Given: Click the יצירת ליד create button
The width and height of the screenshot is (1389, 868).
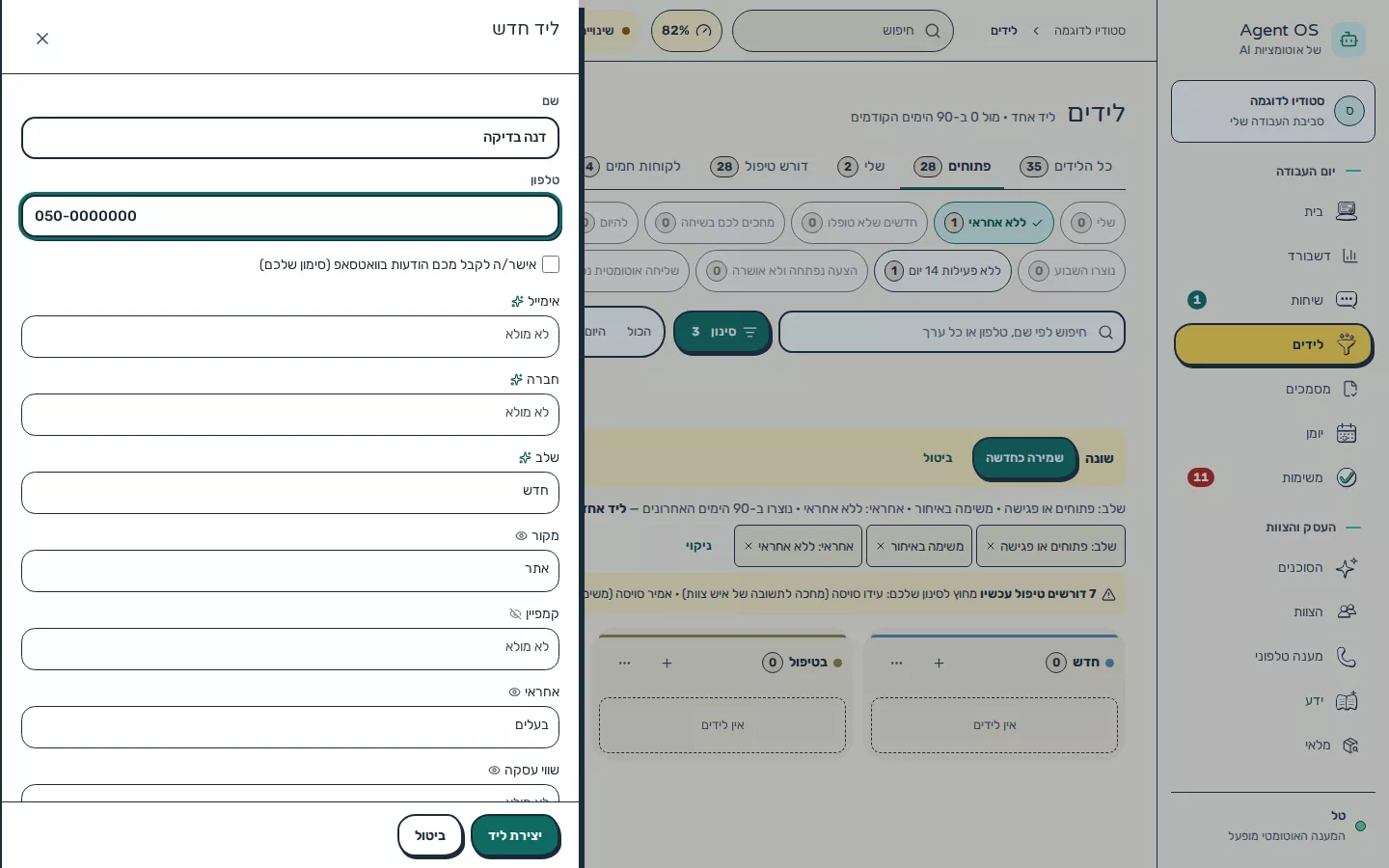Looking at the screenshot, I should (515, 836).
